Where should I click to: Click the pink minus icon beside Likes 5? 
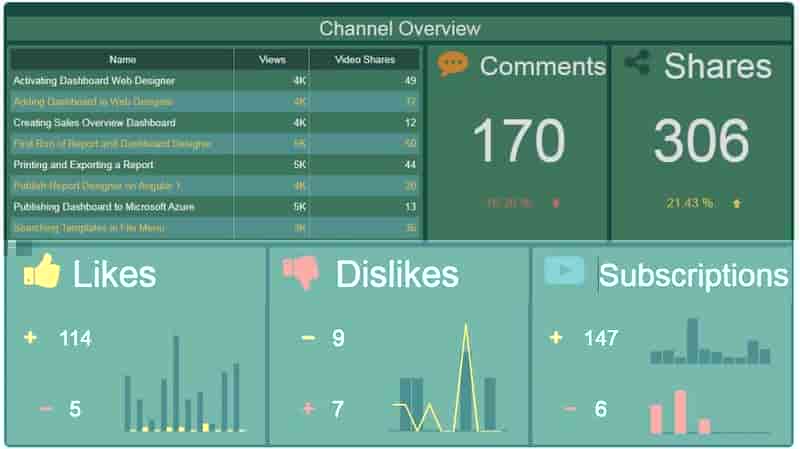pyautogui.click(x=46, y=408)
